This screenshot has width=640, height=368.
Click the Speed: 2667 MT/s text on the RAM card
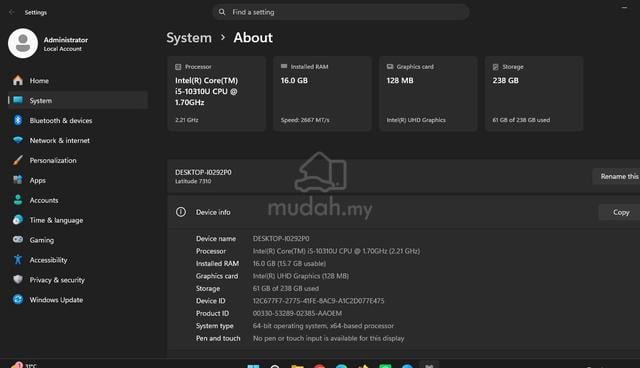click(x=305, y=120)
